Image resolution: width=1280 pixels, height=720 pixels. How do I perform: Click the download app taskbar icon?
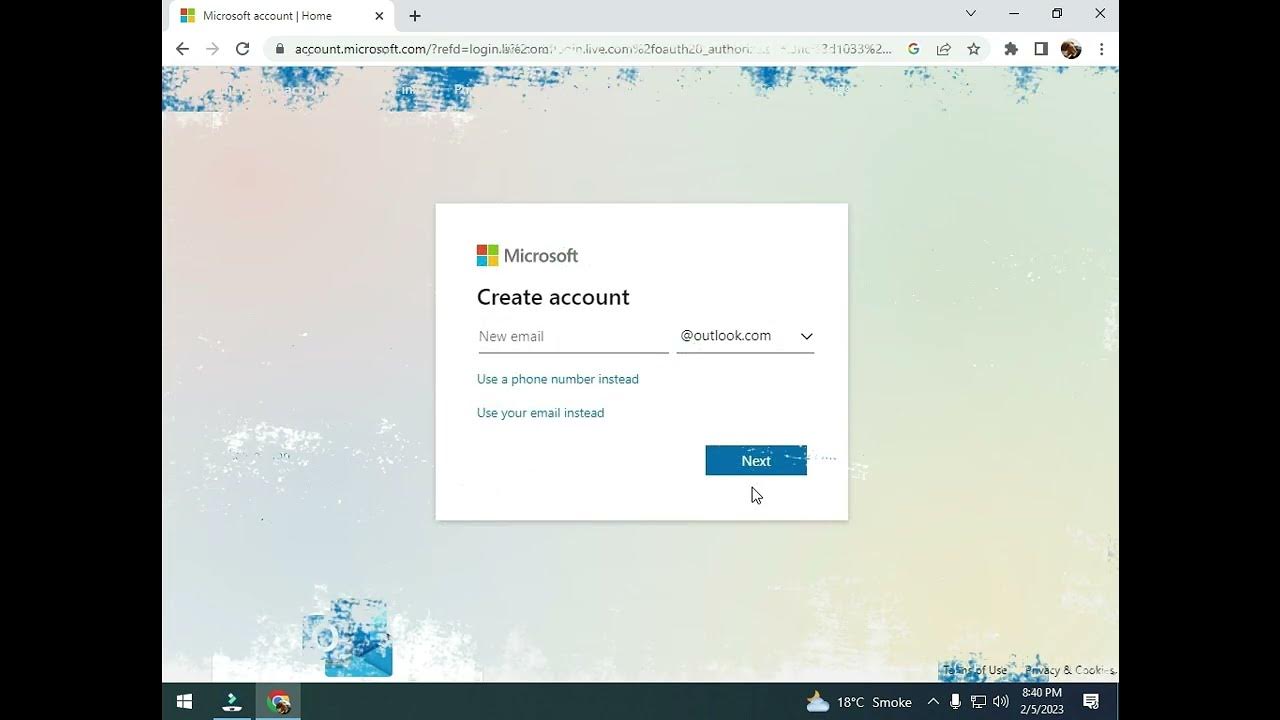pyautogui.click(x=232, y=702)
